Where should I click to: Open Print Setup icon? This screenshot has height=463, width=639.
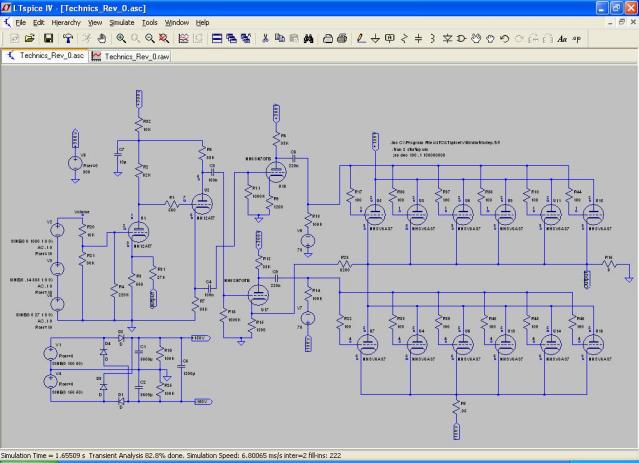pyautogui.click(x=328, y=39)
